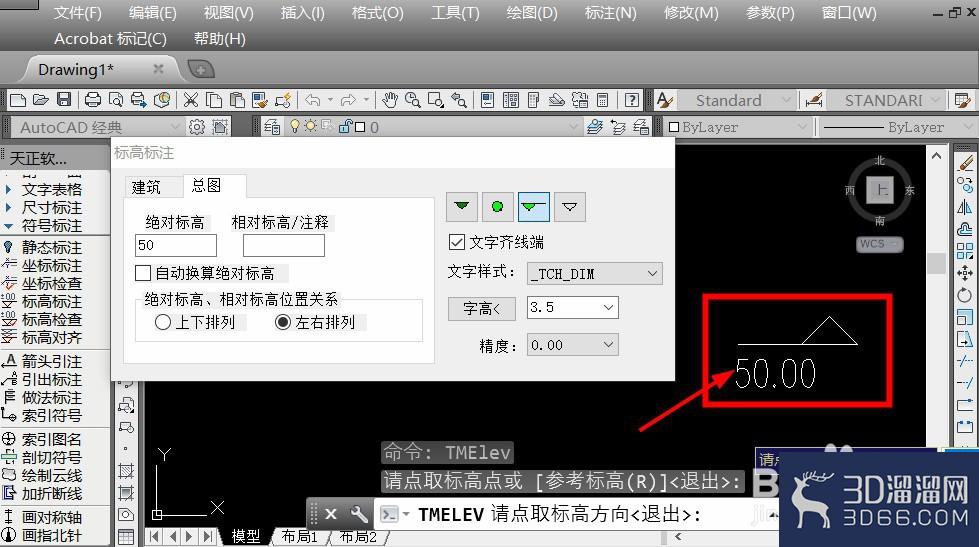Switch to the 模型 tab
This screenshot has height=547, width=979.
245,536
